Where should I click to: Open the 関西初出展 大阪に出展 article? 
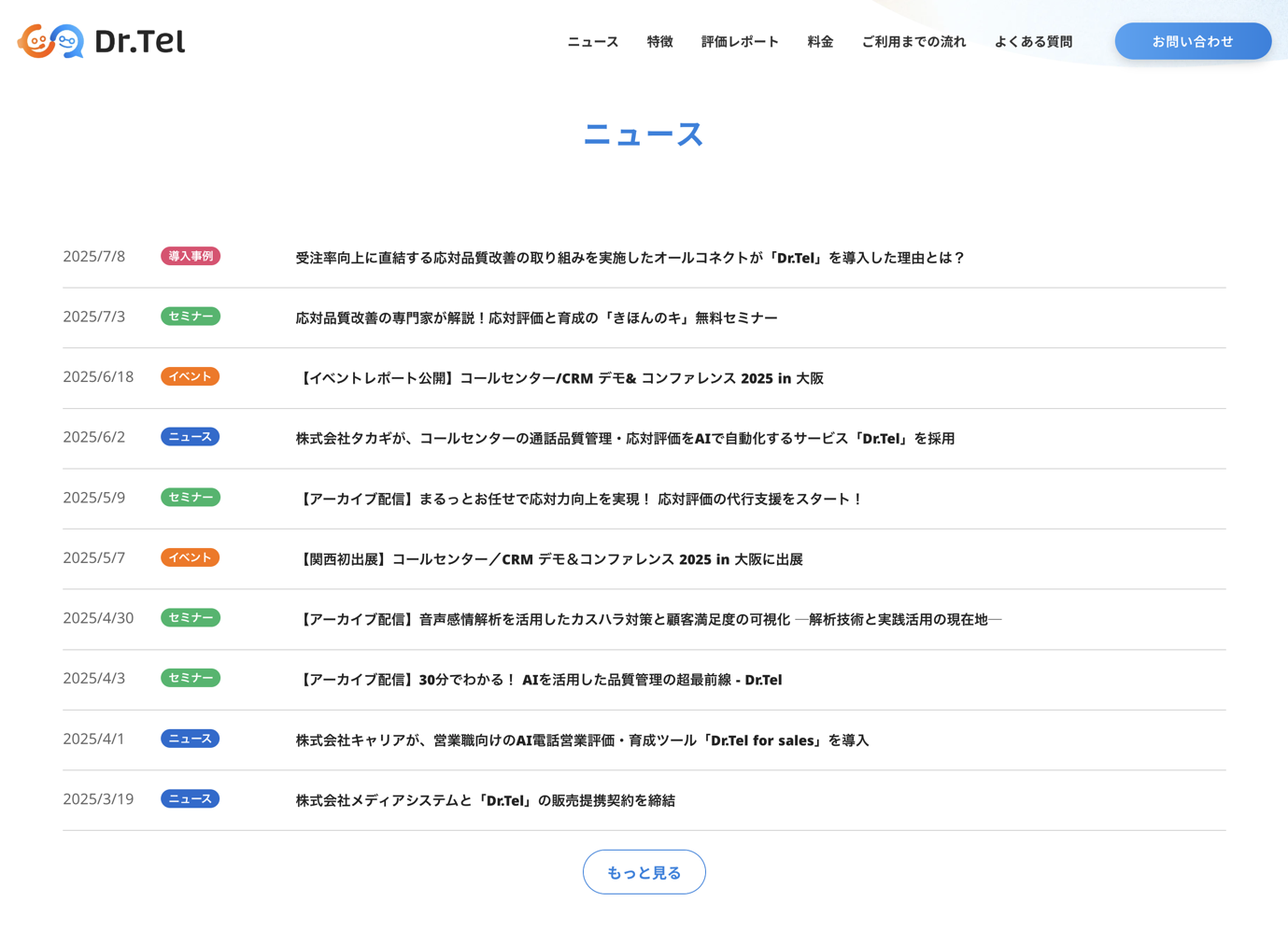[x=549, y=559]
